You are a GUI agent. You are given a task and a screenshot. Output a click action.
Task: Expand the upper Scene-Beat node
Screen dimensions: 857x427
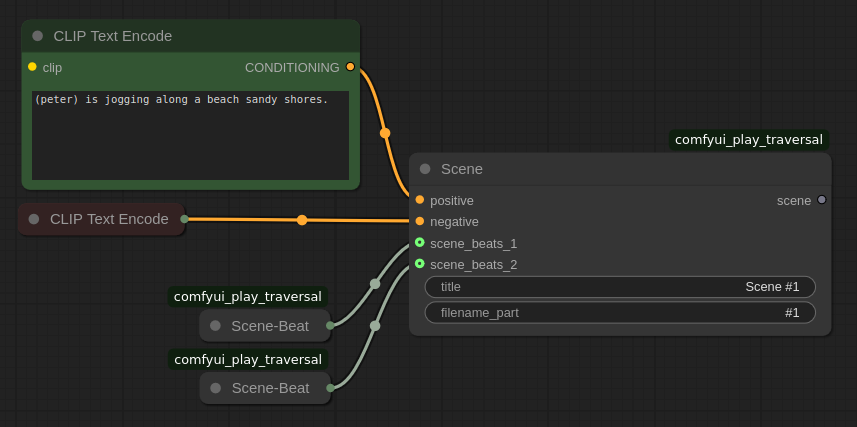(215, 326)
